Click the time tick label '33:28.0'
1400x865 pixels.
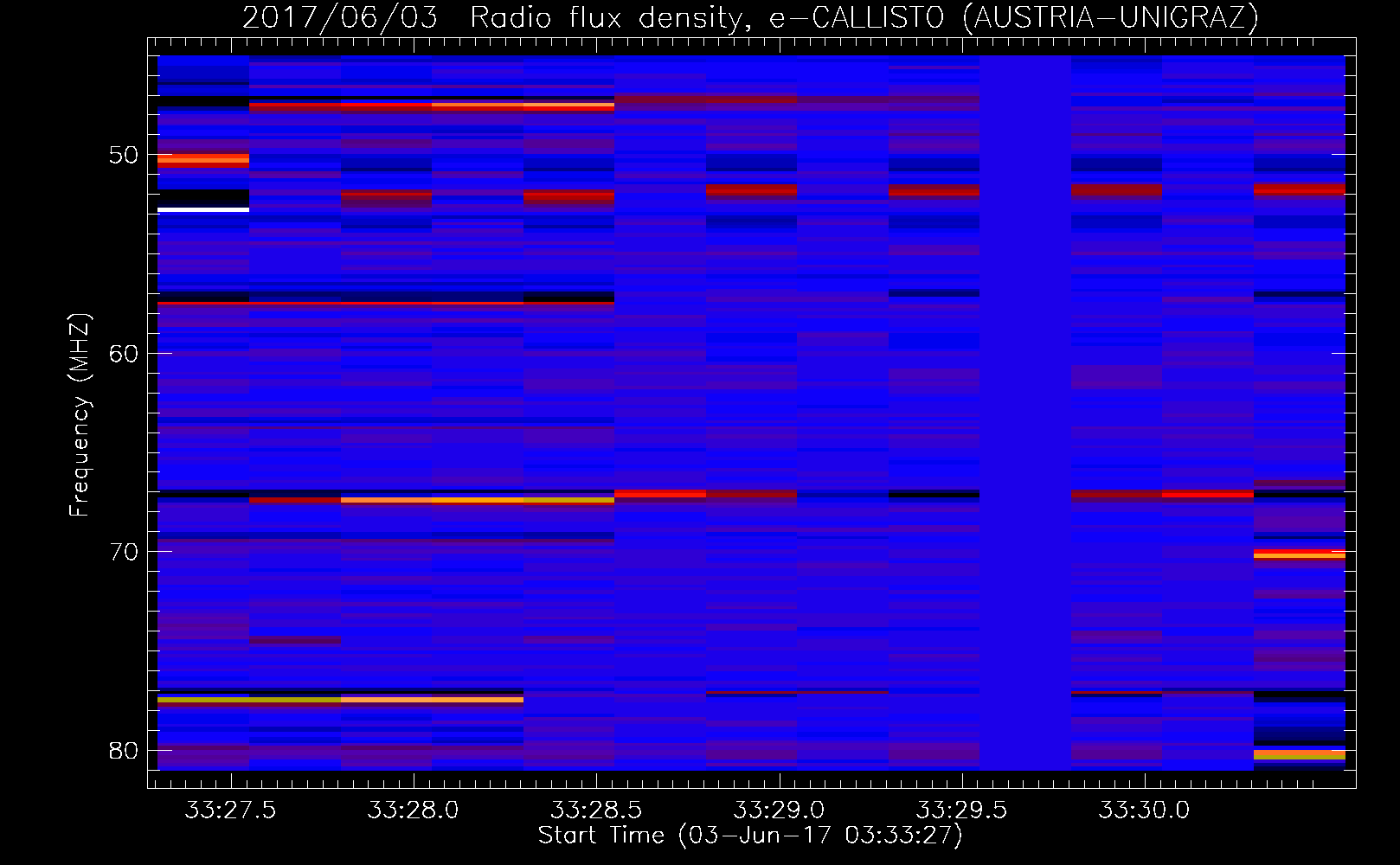pyautogui.click(x=414, y=811)
